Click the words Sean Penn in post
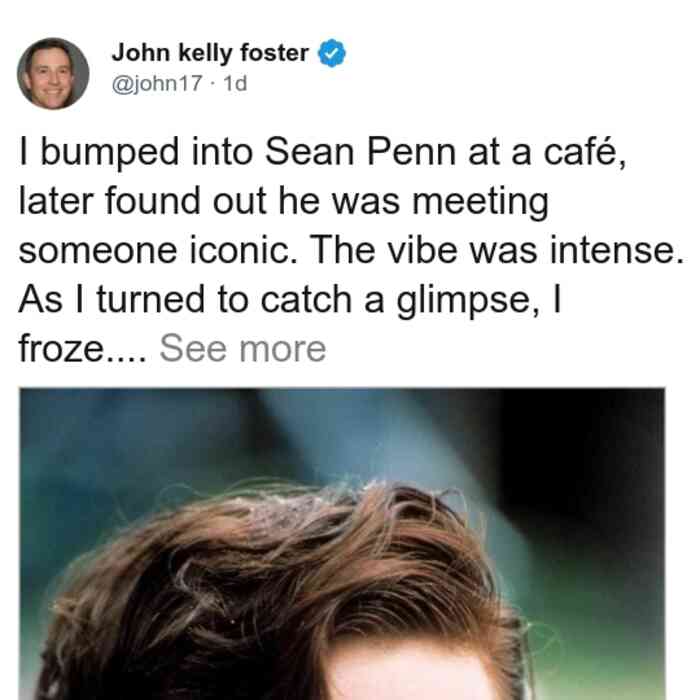 tap(361, 151)
